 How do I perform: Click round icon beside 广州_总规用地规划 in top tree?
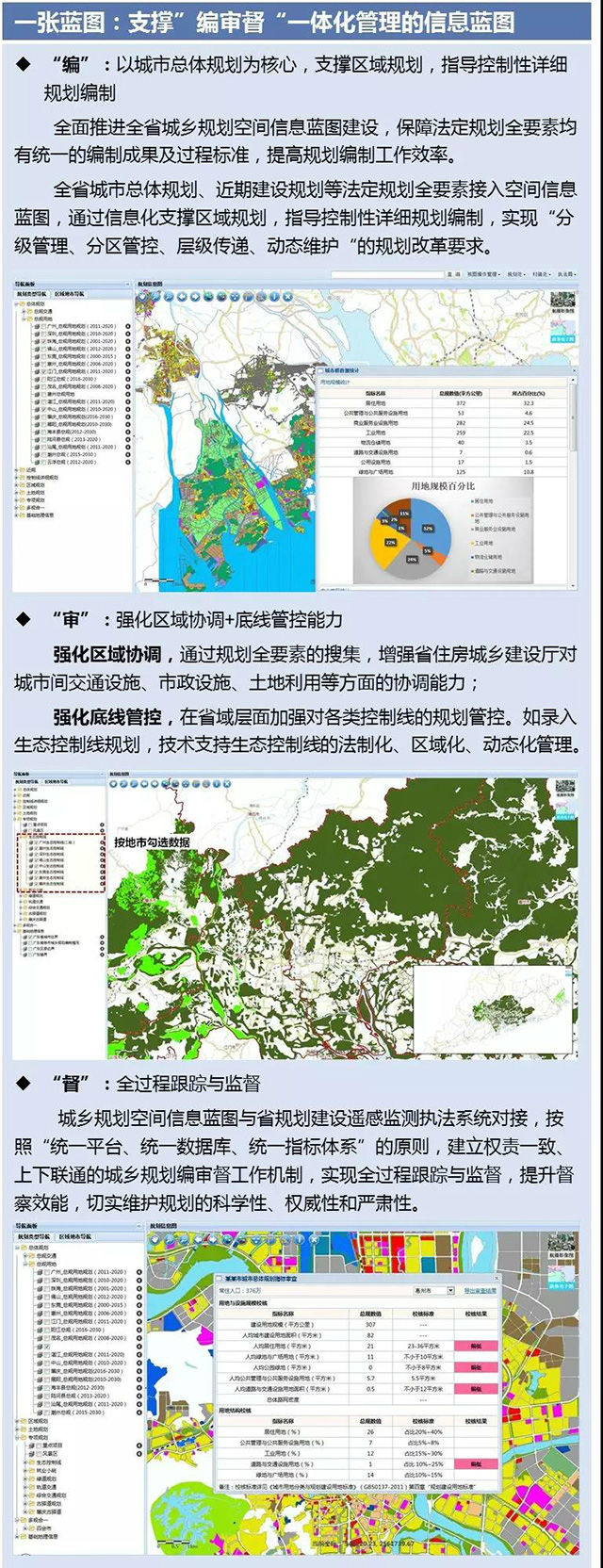pyautogui.click(x=128, y=326)
